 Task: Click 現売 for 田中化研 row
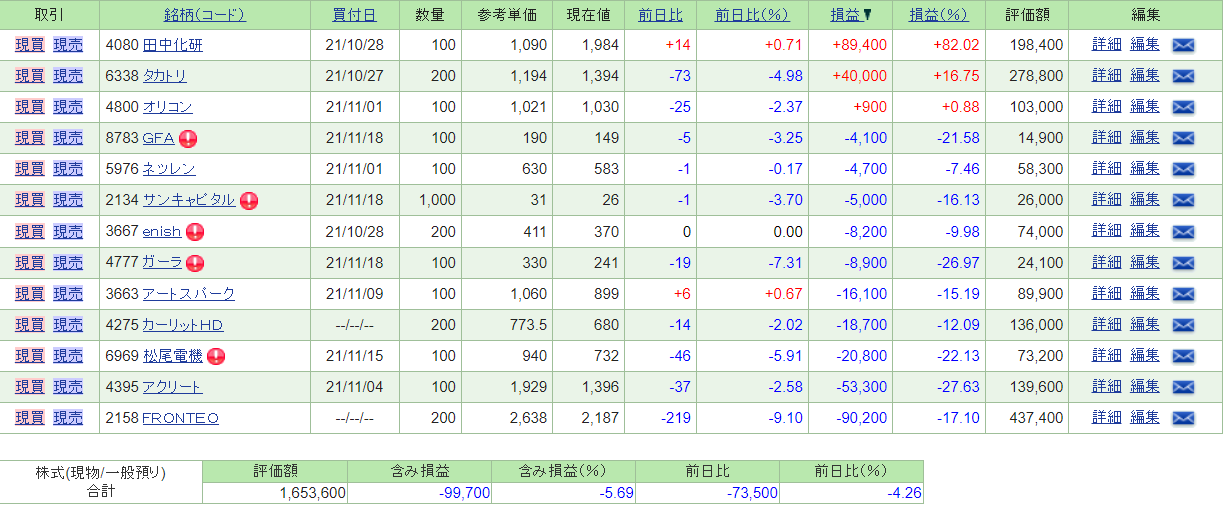point(68,45)
